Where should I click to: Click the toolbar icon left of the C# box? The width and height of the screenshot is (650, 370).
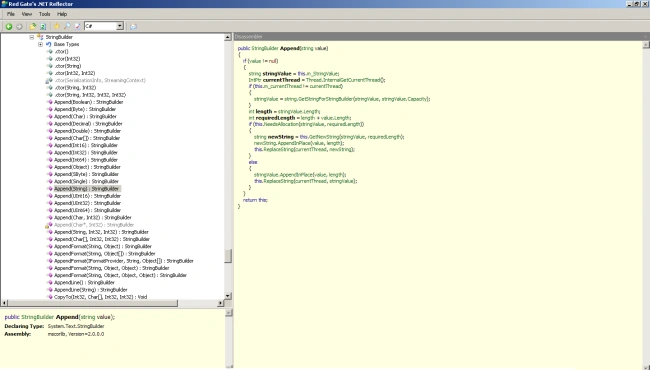coord(77,26)
